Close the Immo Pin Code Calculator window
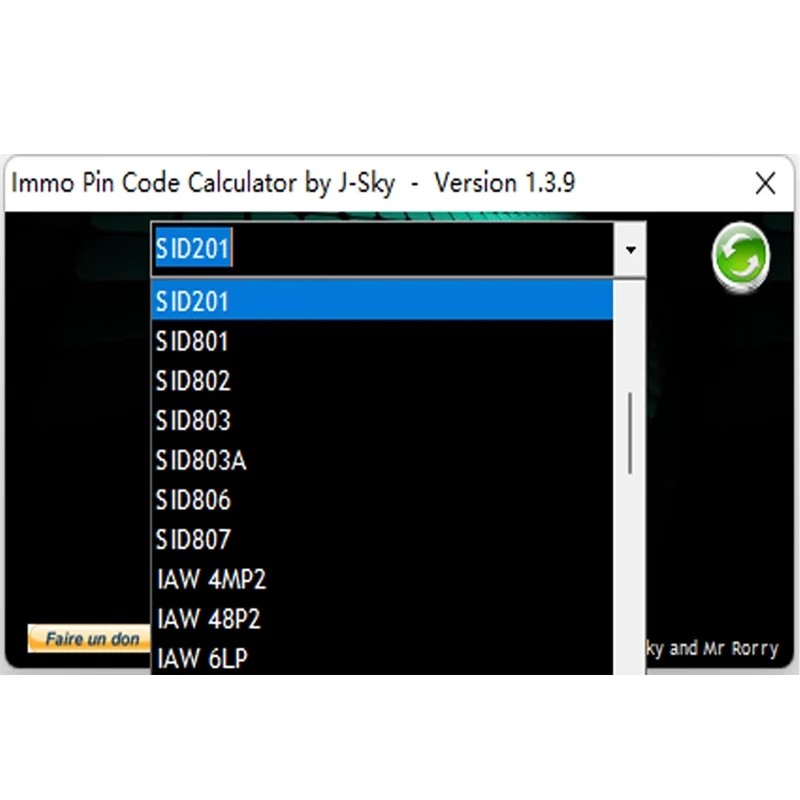Viewport: 800px width, 800px height. [x=765, y=183]
